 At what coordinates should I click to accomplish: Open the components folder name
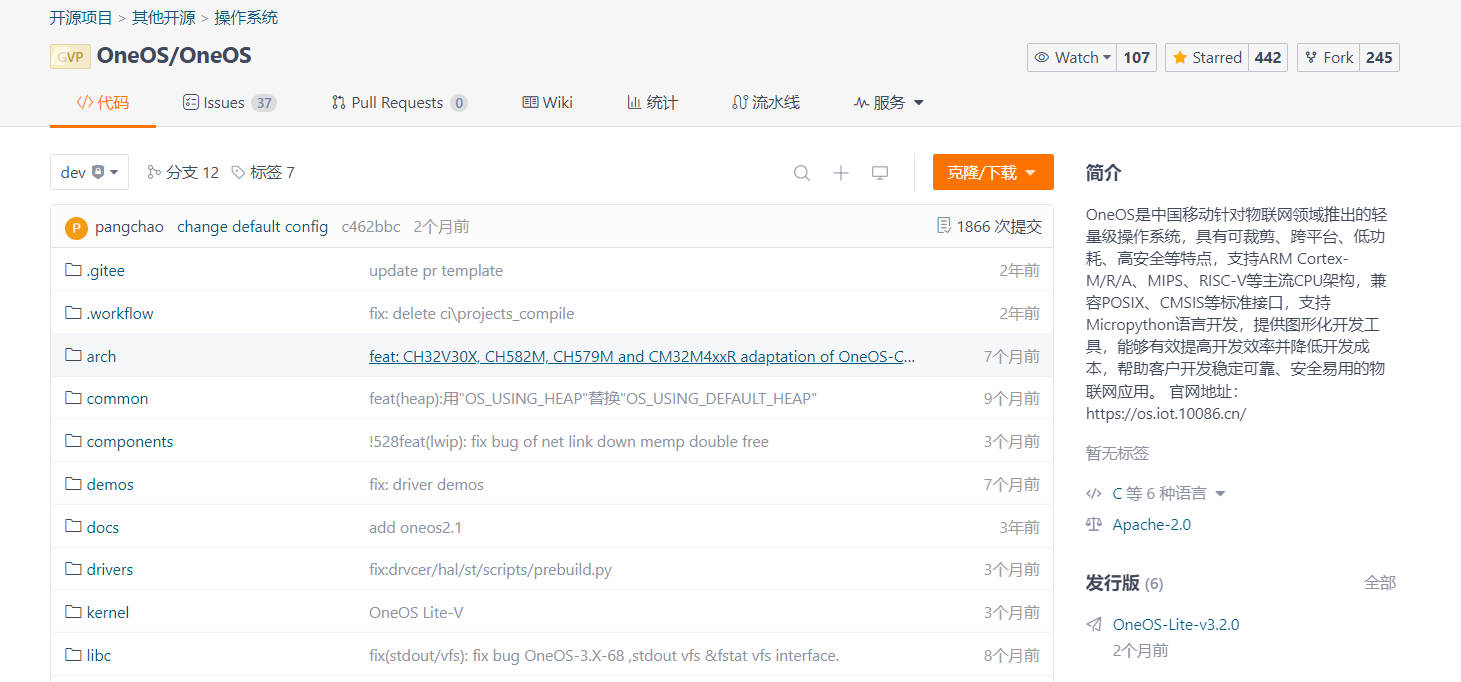coord(130,442)
